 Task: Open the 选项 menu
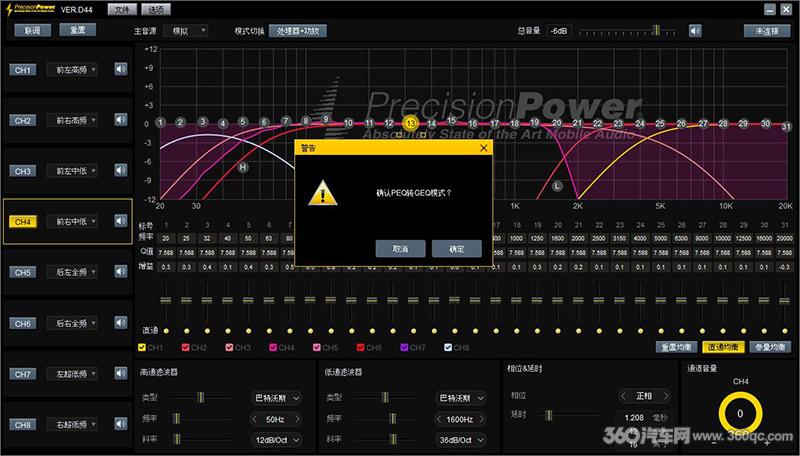156,9
